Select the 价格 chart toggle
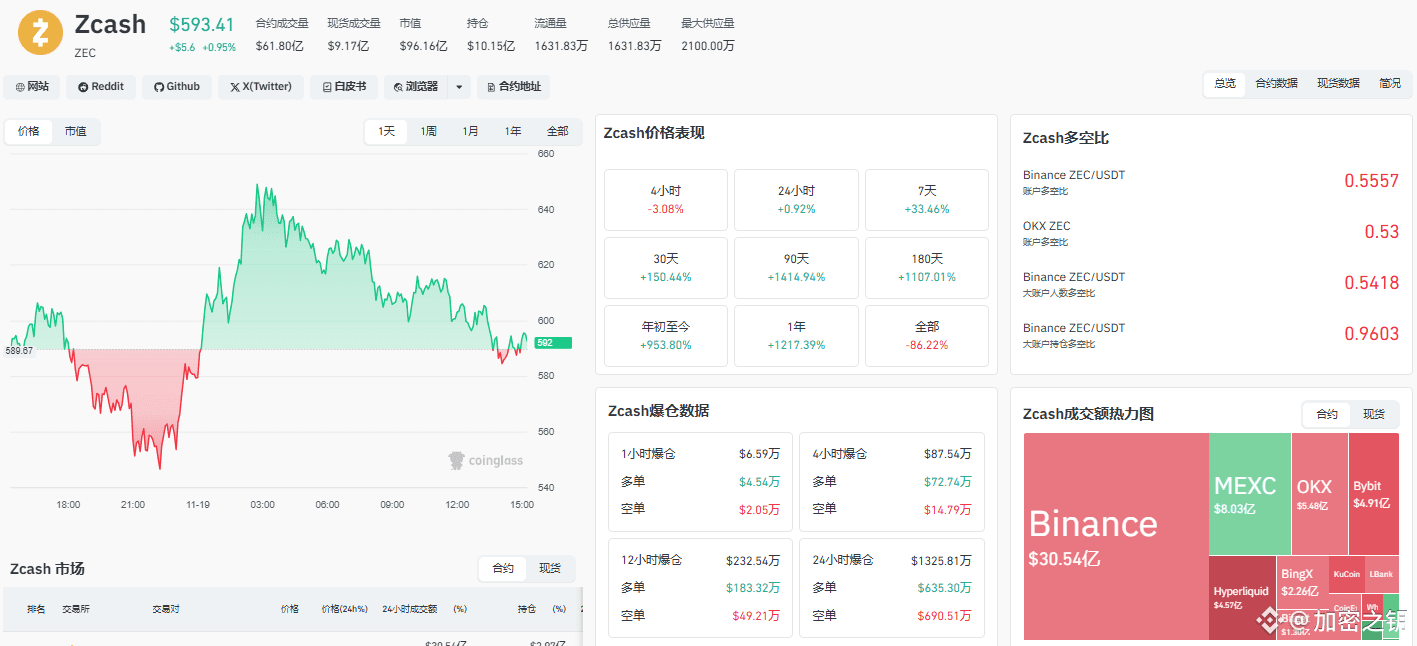This screenshot has height=646, width=1417. (x=29, y=131)
